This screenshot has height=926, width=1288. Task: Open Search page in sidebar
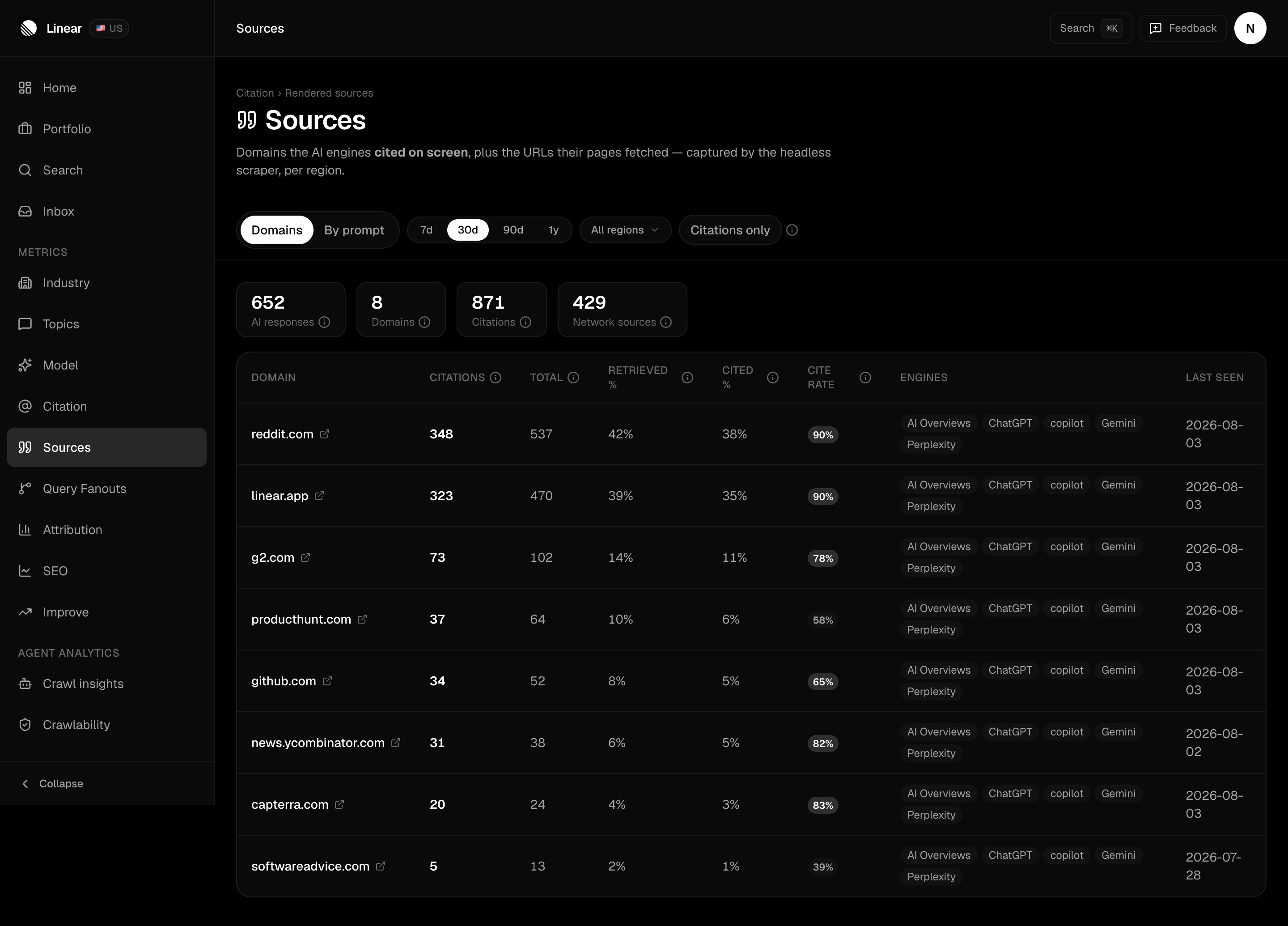click(x=107, y=170)
